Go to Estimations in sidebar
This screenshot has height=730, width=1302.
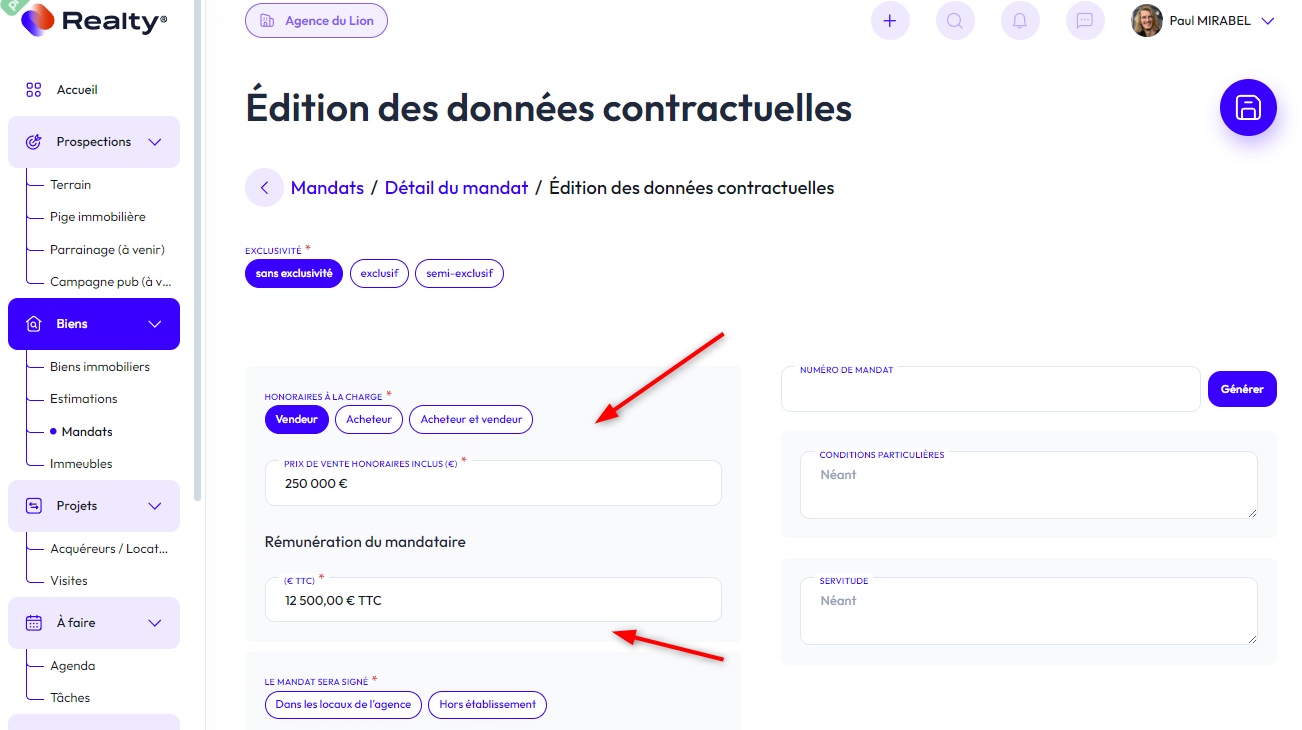click(84, 399)
